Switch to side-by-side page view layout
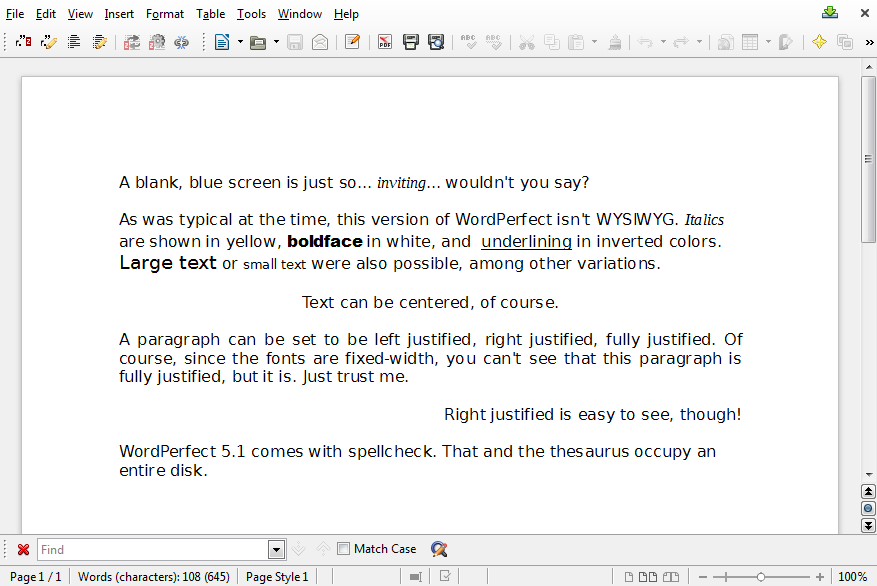Image resolution: width=877 pixels, height=586 pixels. [648, 576]
